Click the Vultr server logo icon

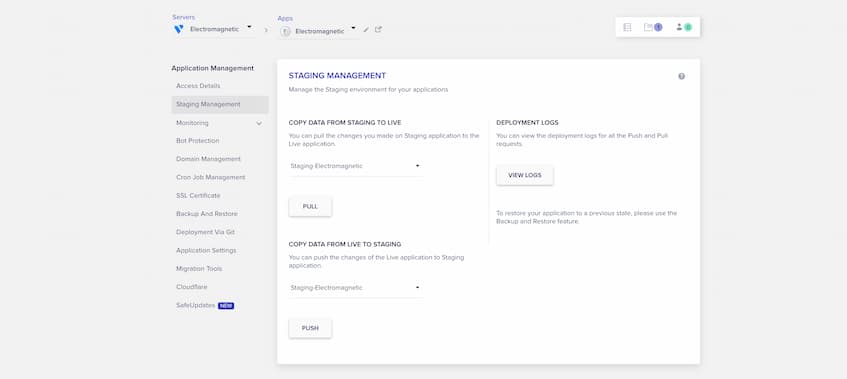(179, 30)
